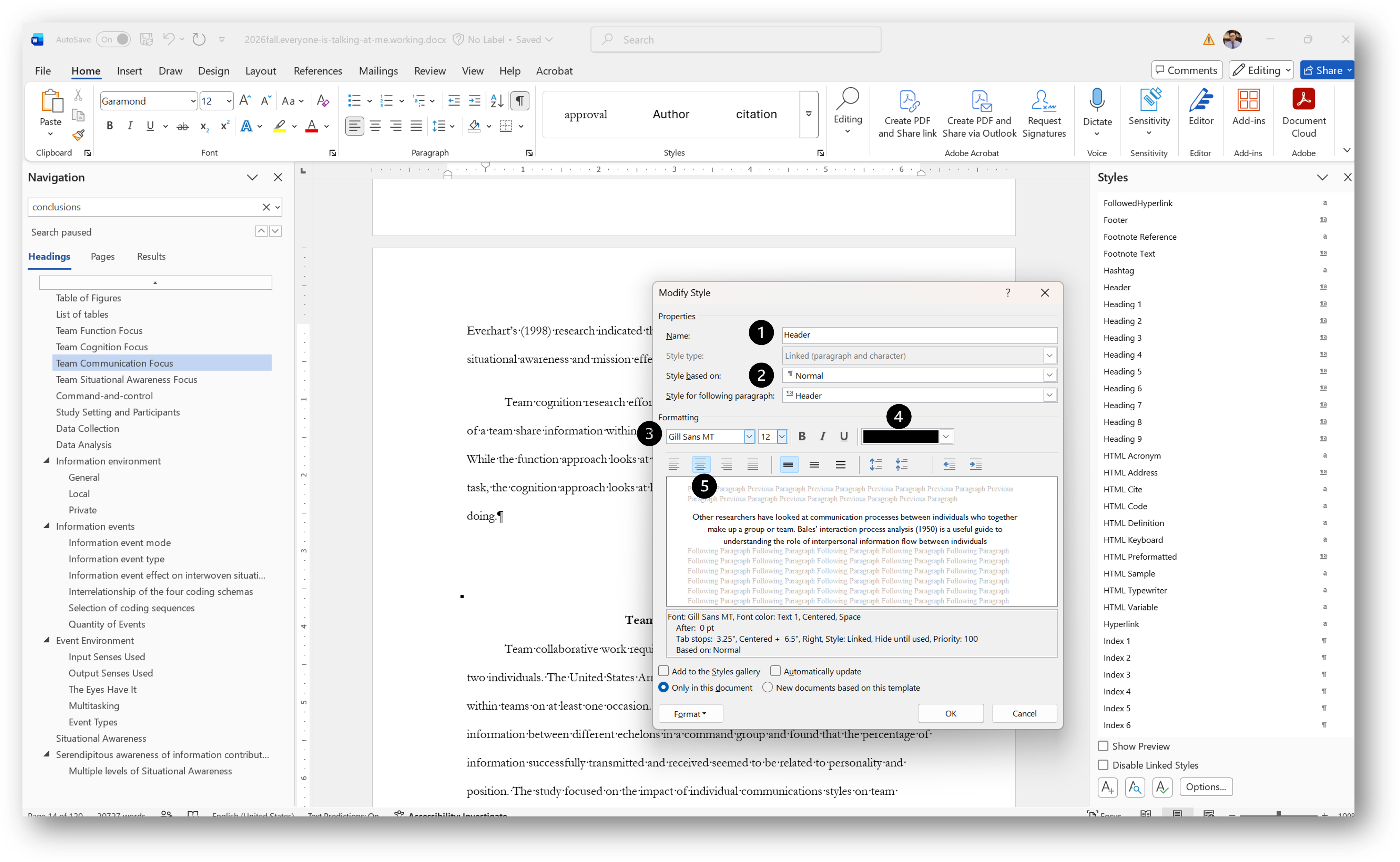The height and width of the screenshot is (862, 1400).
Task: Click Cancel in Modify Style dialog
Action: point(1024,713)
